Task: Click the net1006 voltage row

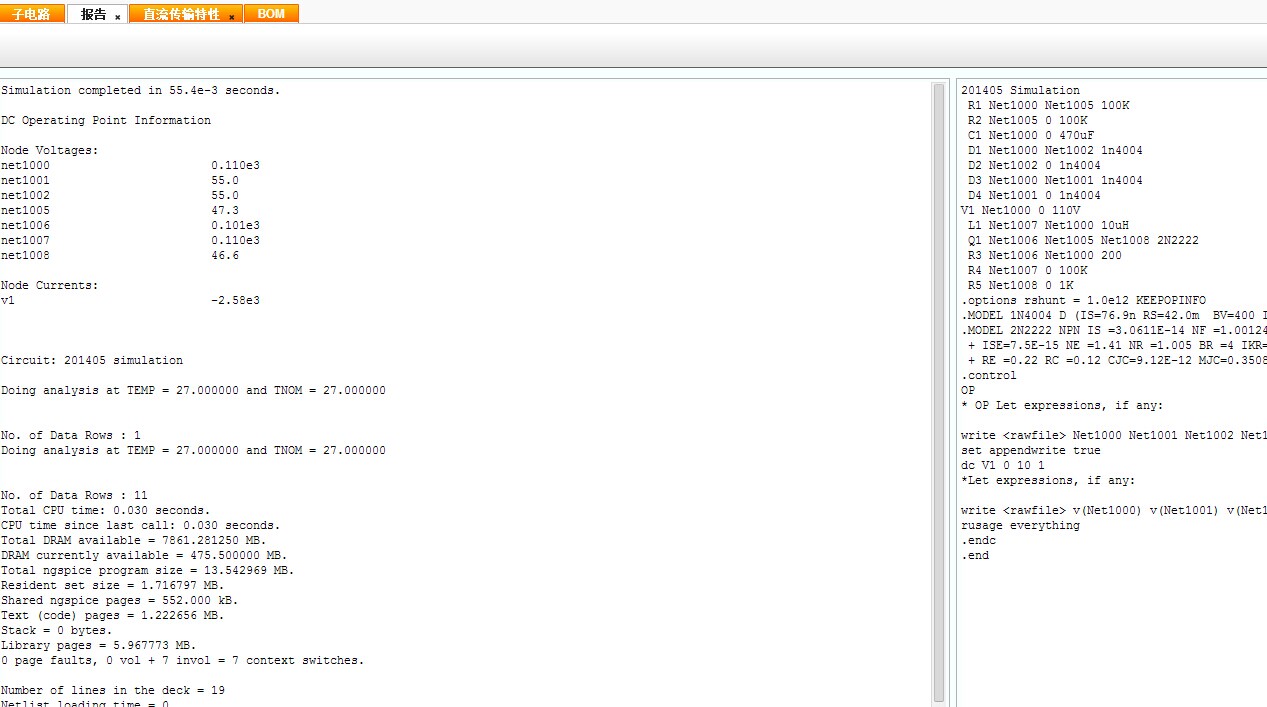Action: [x=130, y=225]
